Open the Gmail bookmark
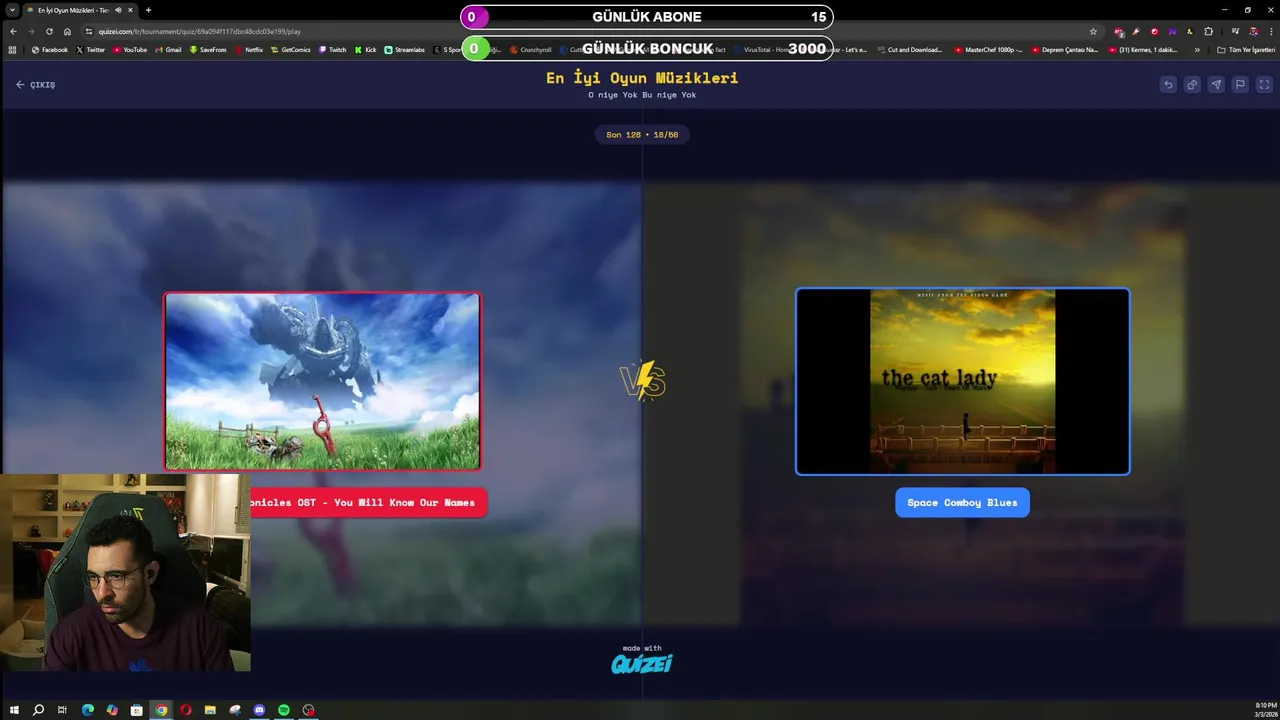The width and height of the screenshot is (1280, 720). tap(168, 49)
